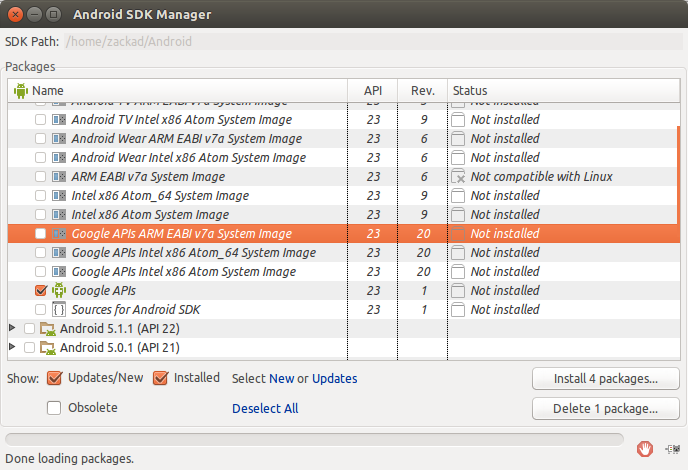Image resolution: width=688 pixels, height=470 pixels.
Task: Click the Select Updates link
Action: 335,378
